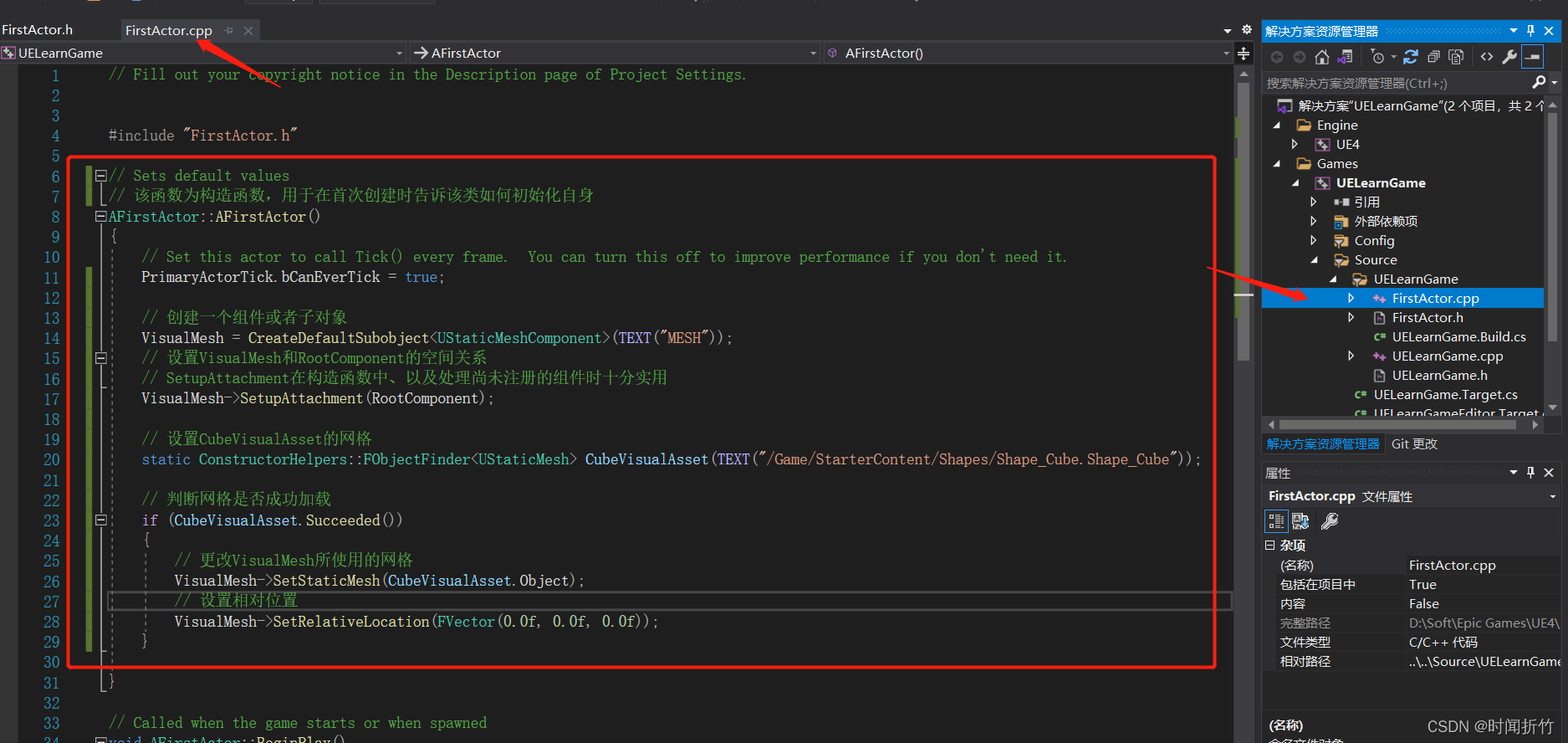
Task: Open Properties wrench icon in Solution Explorer toolbar
Action: pos(1509,57)
